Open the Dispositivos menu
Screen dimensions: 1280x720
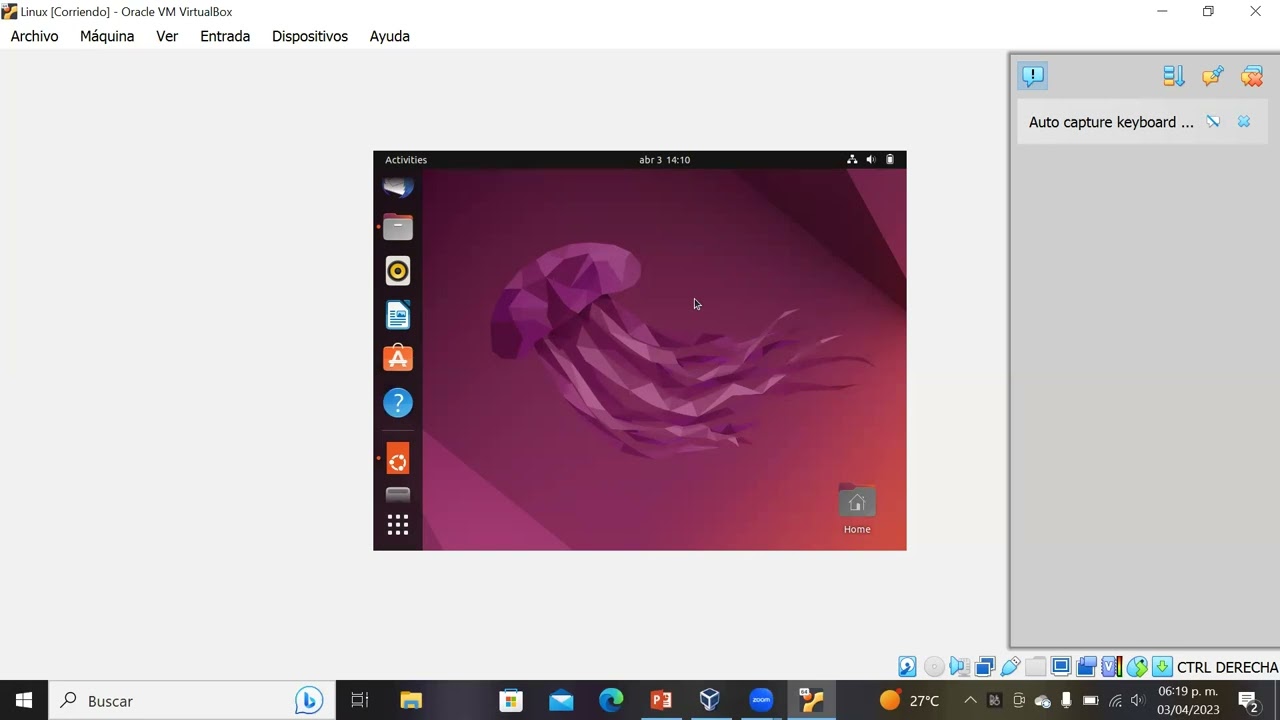pyautogui.click(x=310, y=36)
